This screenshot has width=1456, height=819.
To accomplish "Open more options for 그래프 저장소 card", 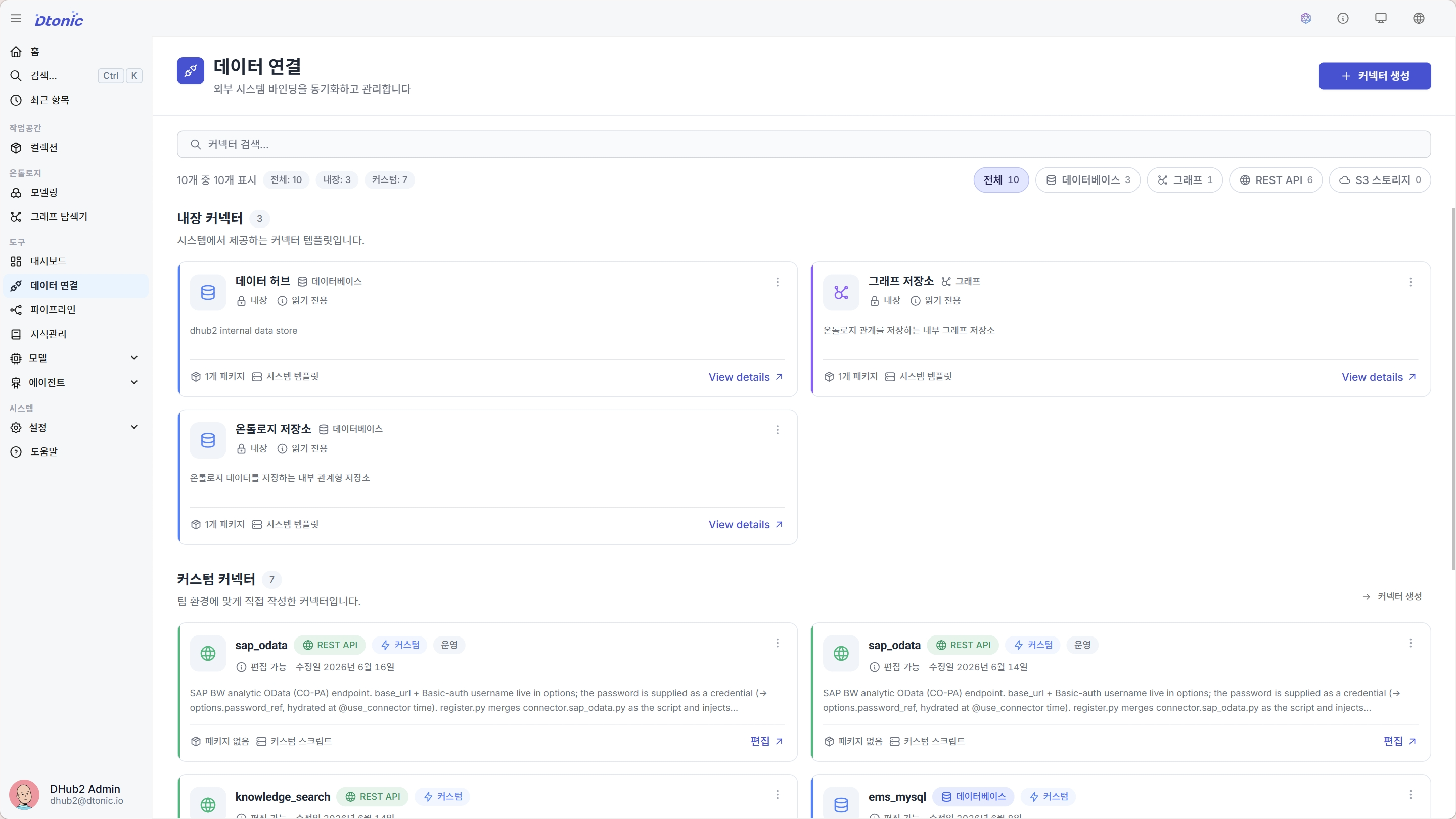I will pyautogui.click(x=1410, y=282).
